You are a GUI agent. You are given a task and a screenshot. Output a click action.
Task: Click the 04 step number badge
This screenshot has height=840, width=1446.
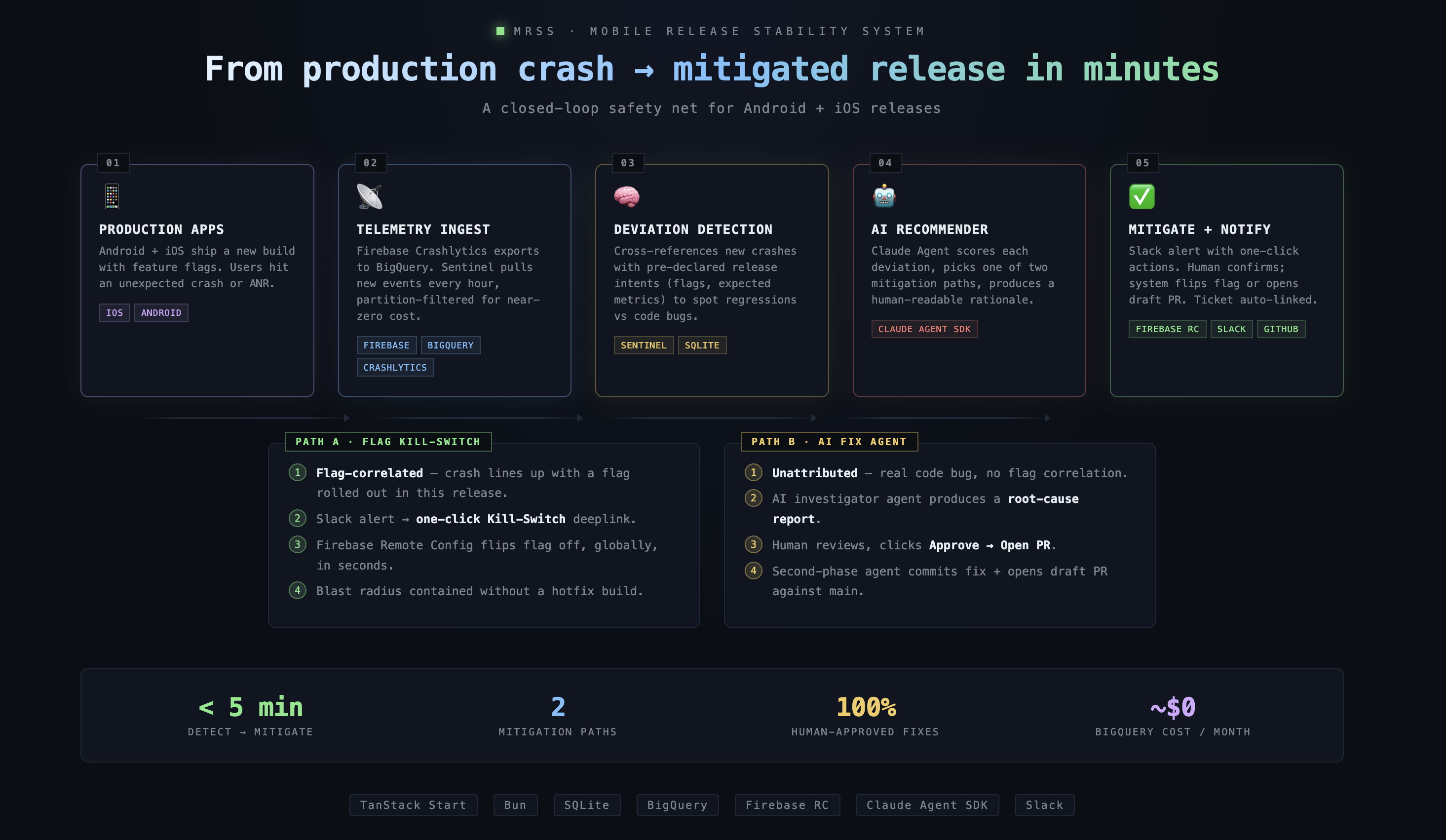tap(885, 163)
